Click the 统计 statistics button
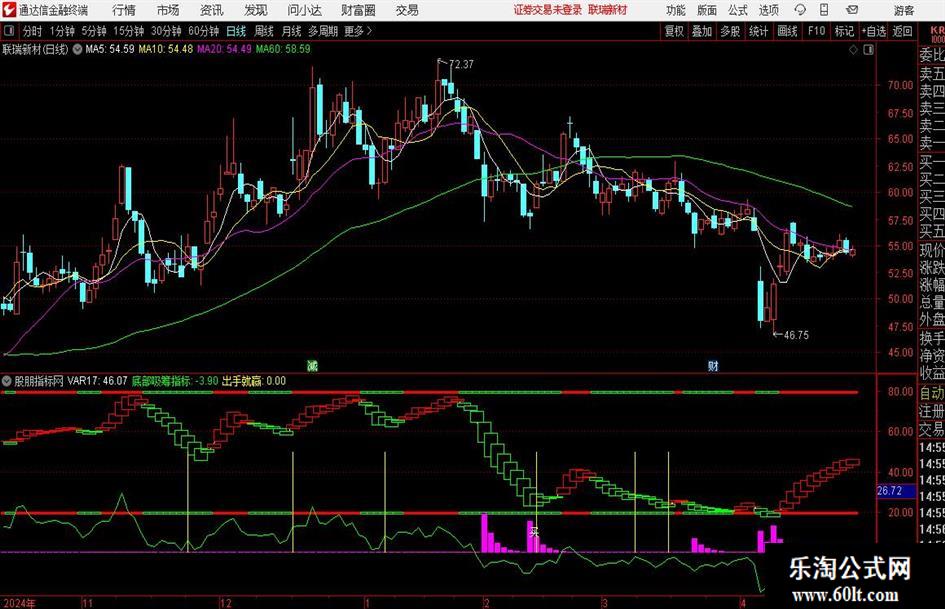 758,31
